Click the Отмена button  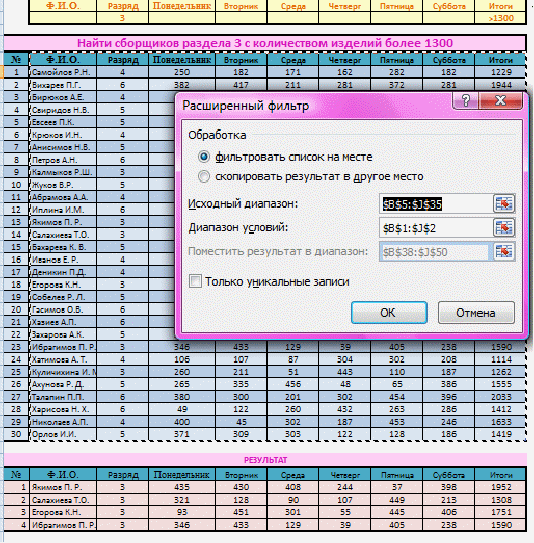pos(476,313)
